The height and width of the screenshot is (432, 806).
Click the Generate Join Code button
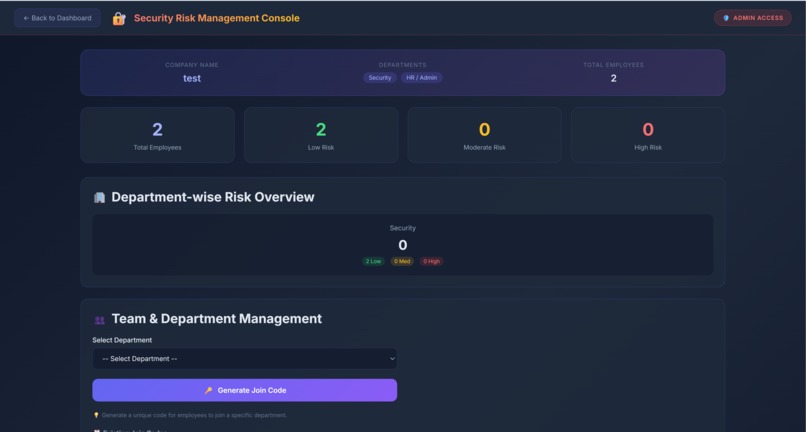click(245, 390)
